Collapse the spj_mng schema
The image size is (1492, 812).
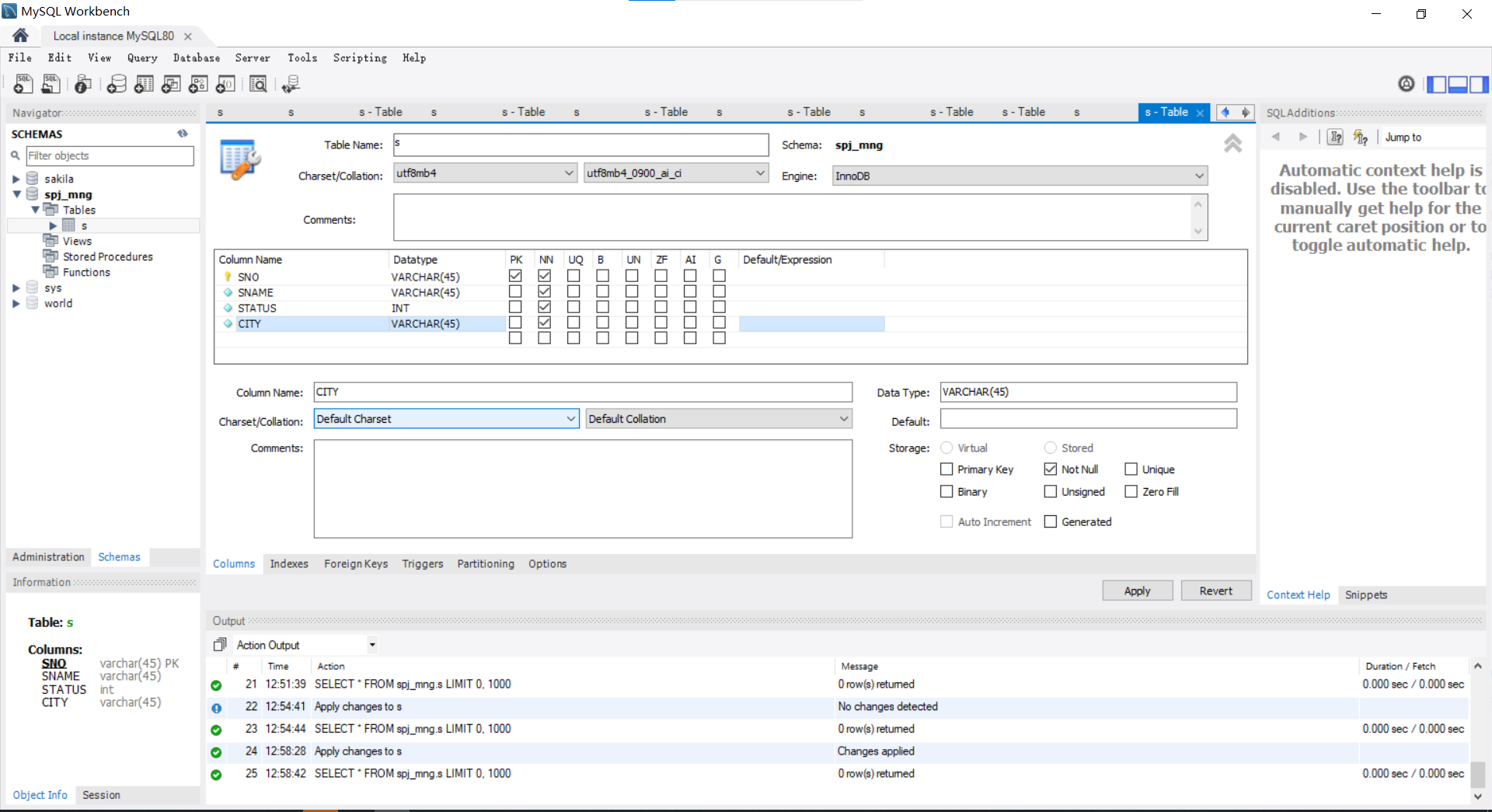tap(16, 194)
